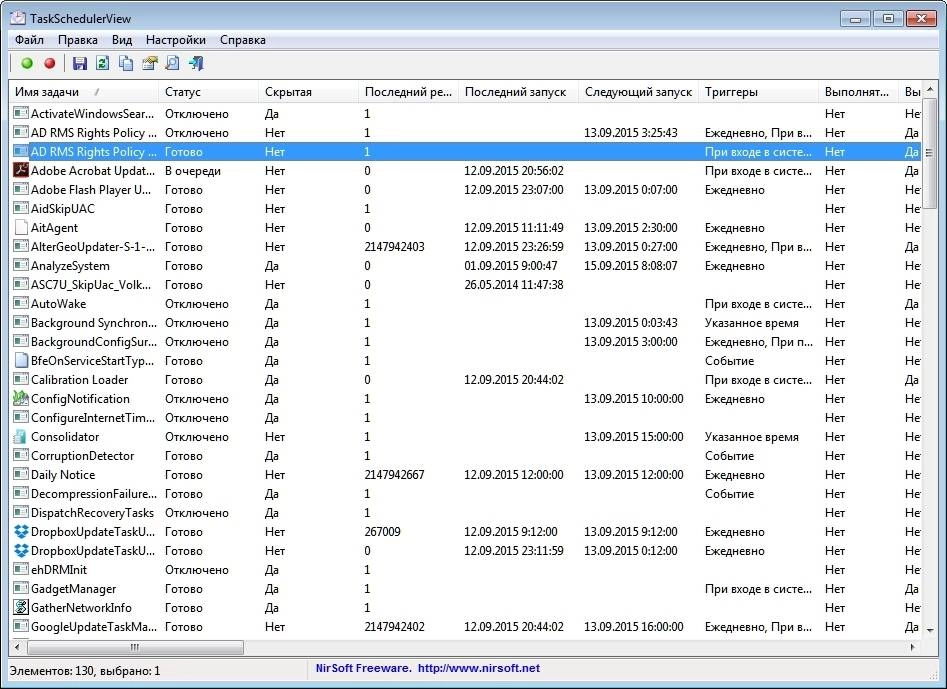947x689 pixels.
Task: Click the Save floppy disk toolbar icon
Action: [x=80, y=63]
